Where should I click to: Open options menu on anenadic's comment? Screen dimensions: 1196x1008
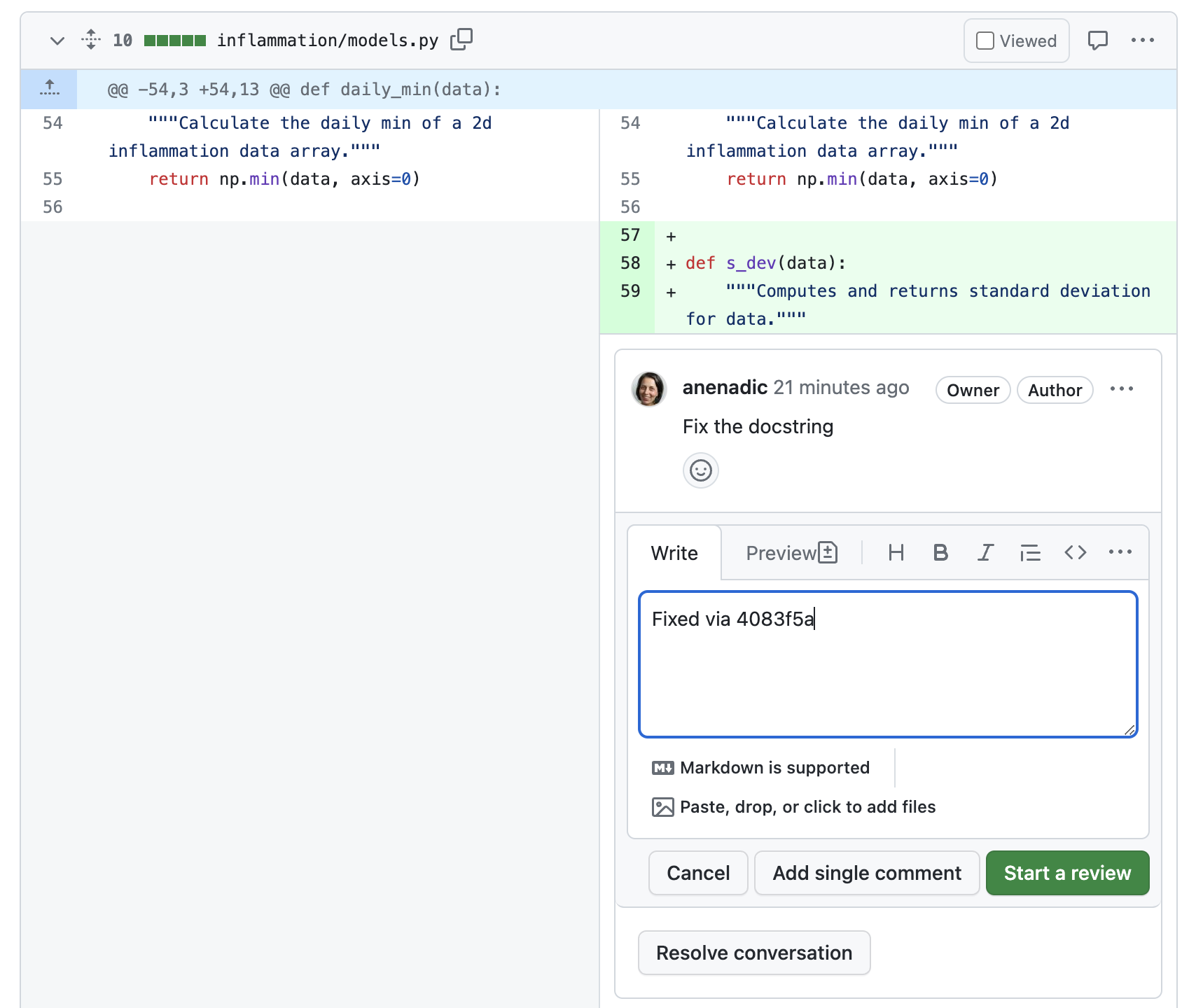tap(1121, 389)
